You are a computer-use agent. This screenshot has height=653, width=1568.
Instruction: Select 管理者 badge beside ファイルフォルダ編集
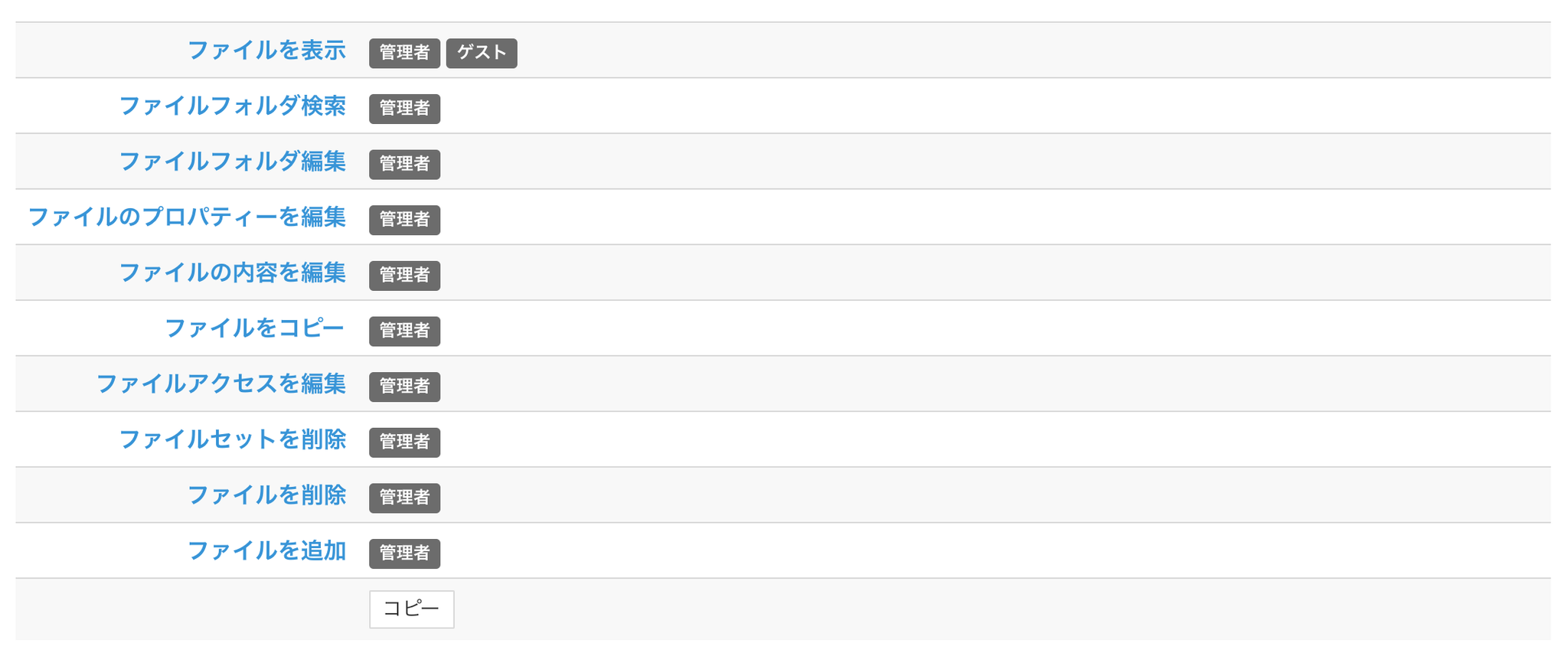pos(404,165)
